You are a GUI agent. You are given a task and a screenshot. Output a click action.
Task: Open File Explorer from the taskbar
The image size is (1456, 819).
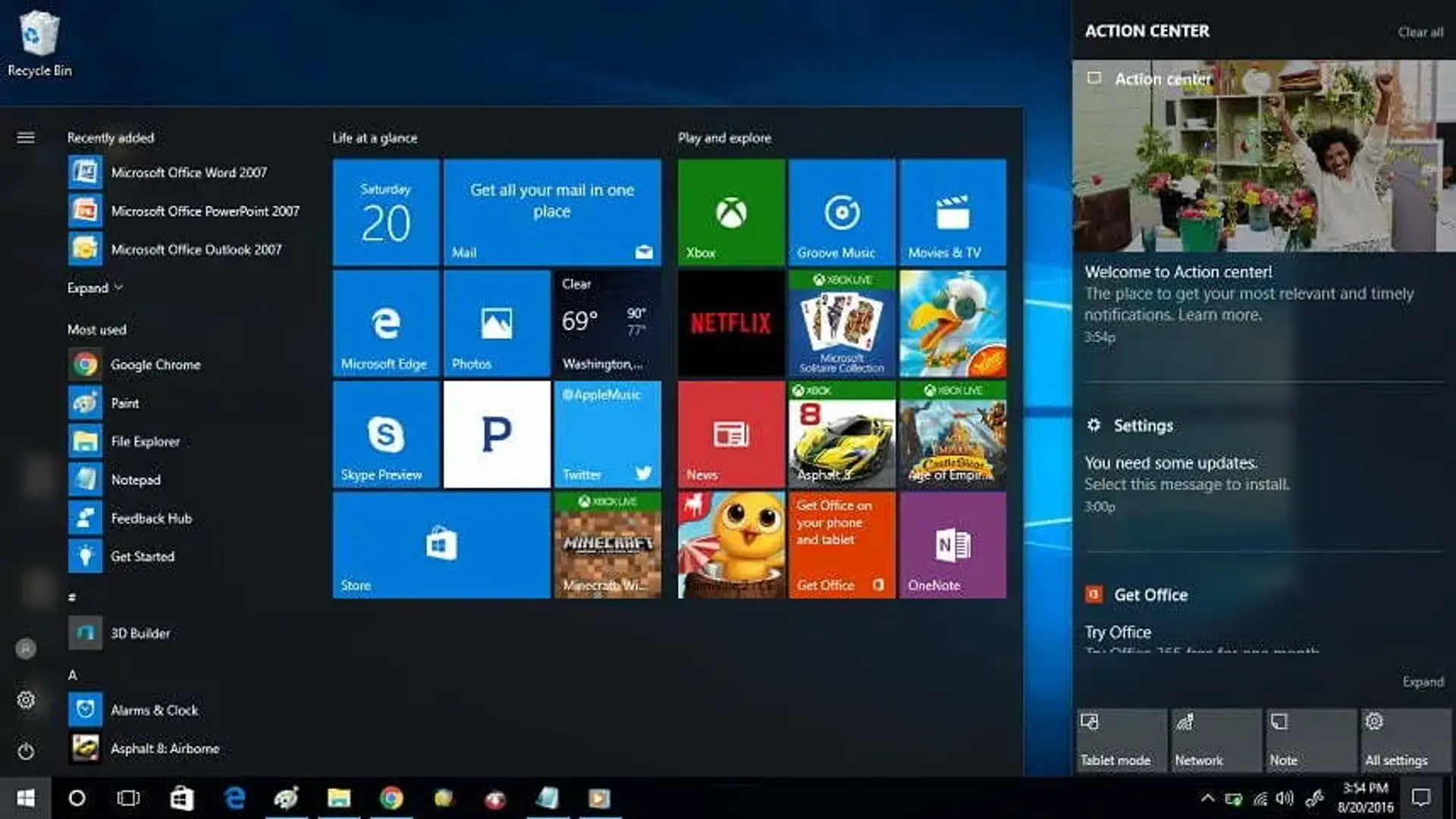point(339,798)
